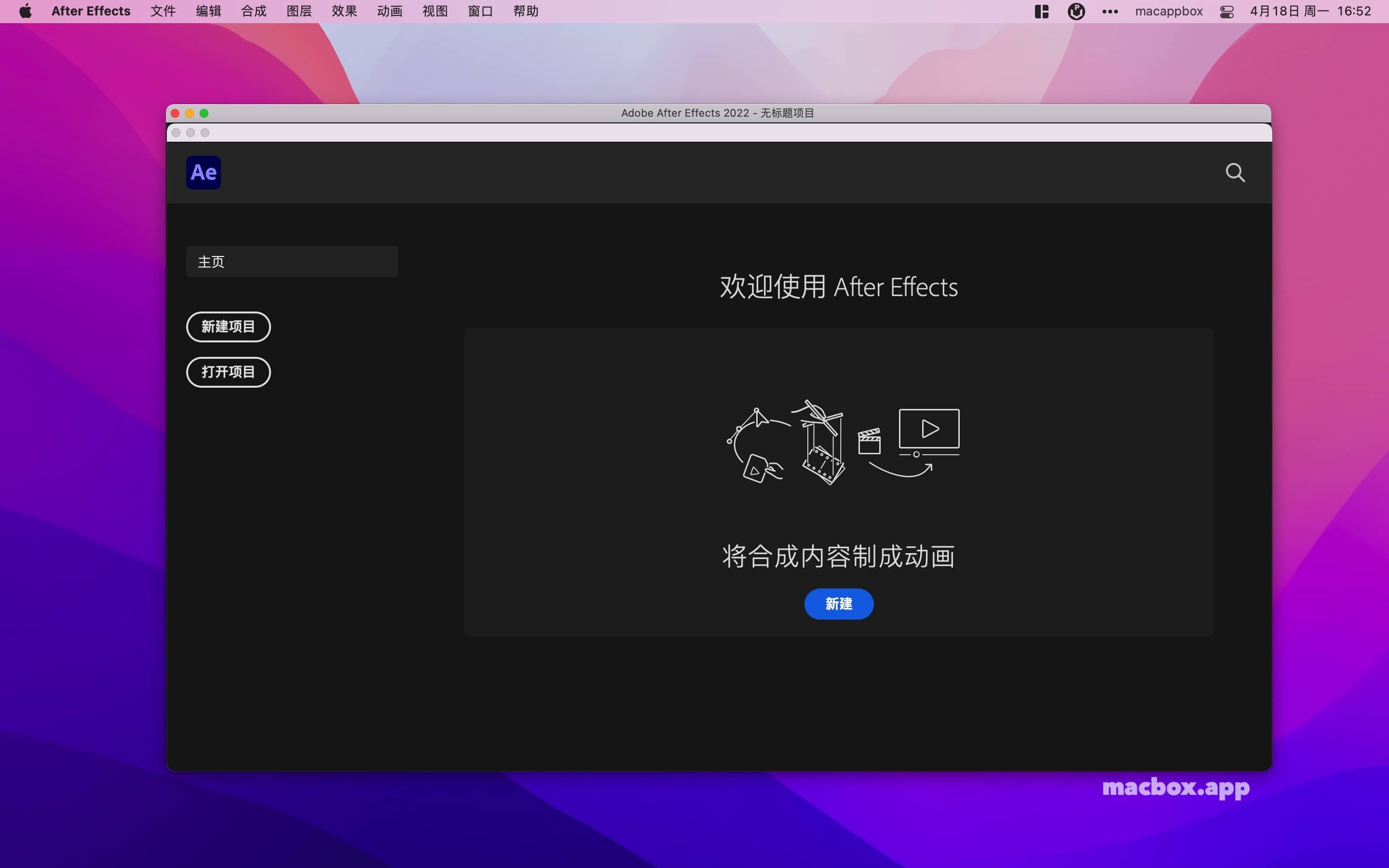Open the search panel in After Effects
The height and width of the screenshot is (868, 1389).
coord(1235,172)
